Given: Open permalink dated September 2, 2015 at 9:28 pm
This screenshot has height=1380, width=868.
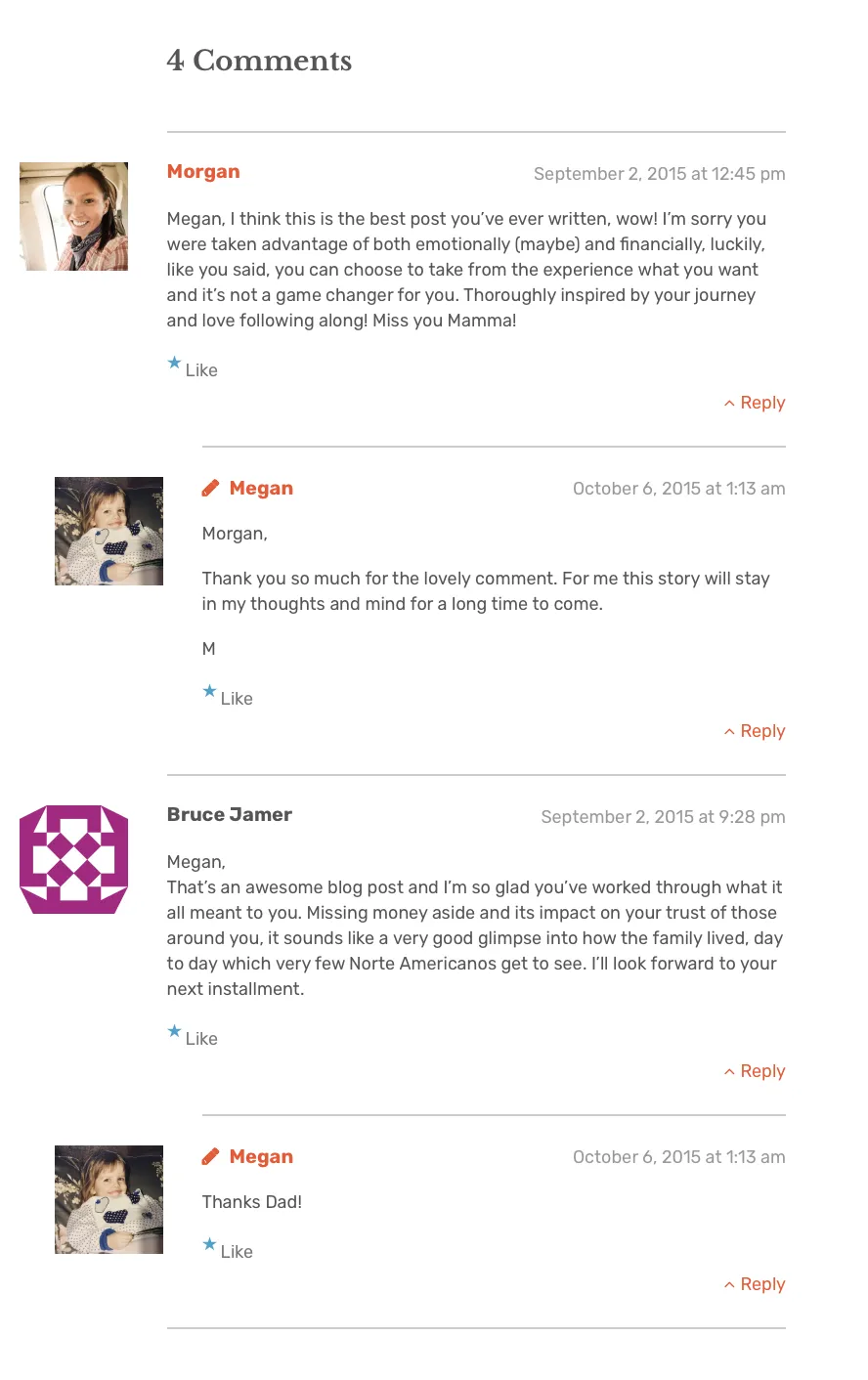Looking at the screenshot, I should coord(663,817).
